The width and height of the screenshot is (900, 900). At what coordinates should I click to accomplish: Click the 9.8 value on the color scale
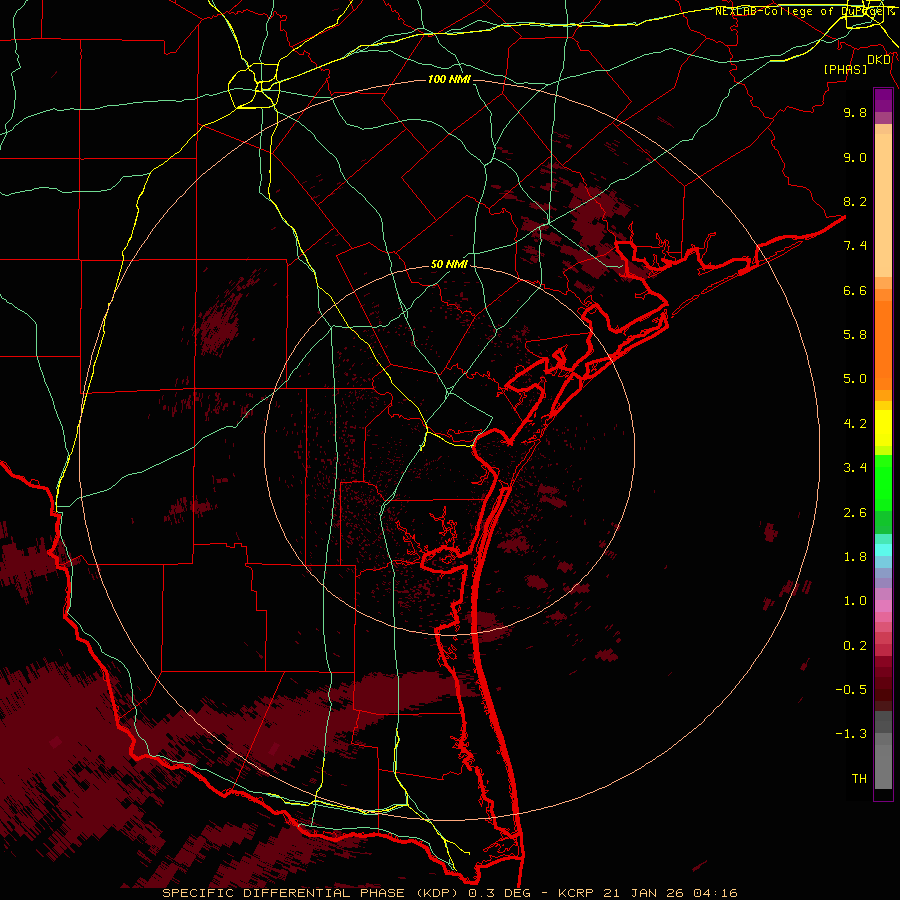pos(855,112)
